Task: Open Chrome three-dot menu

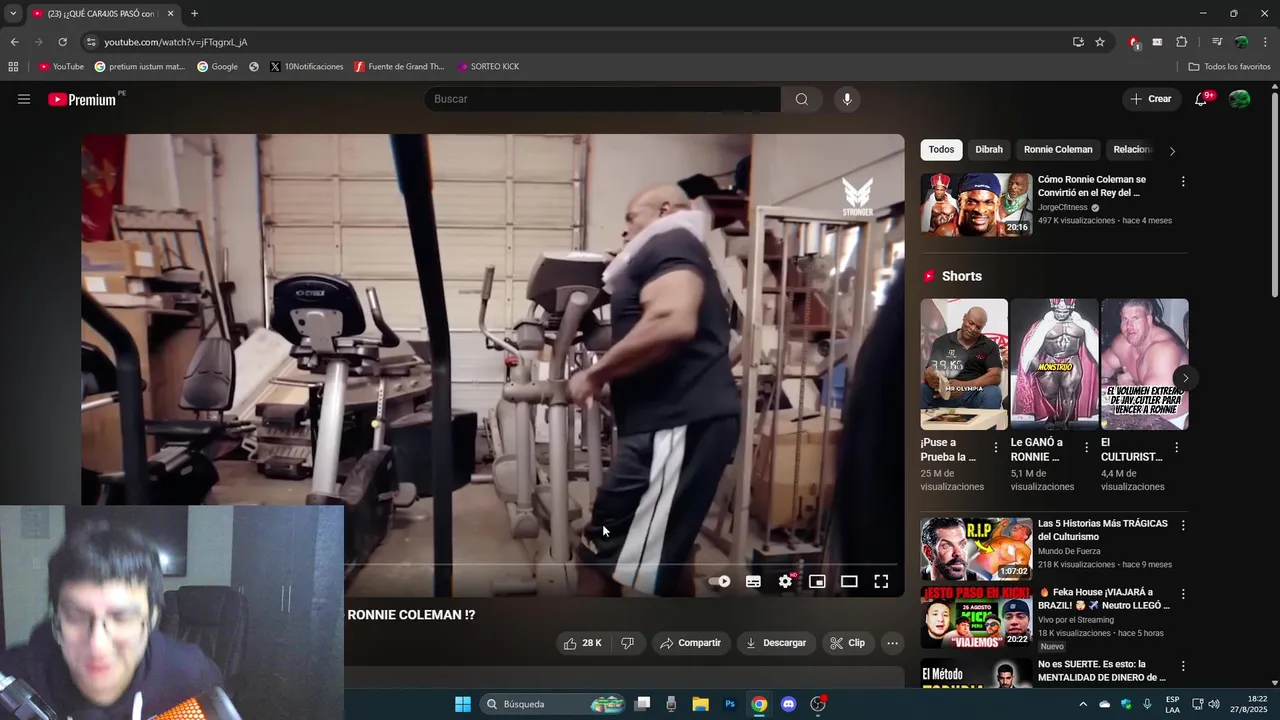Action: tap(1265, 42)
